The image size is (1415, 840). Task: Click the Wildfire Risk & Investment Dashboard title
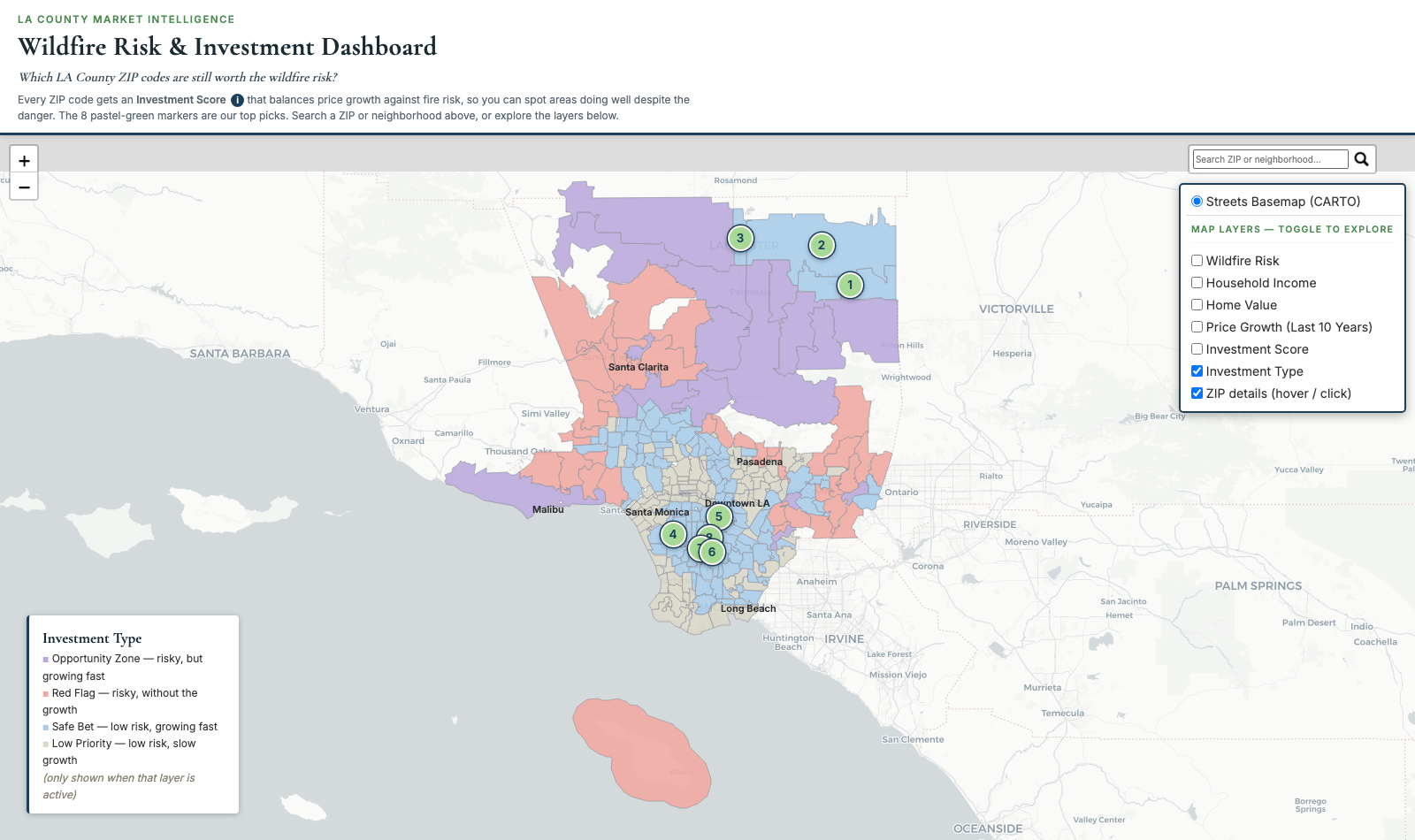[227, 47]
